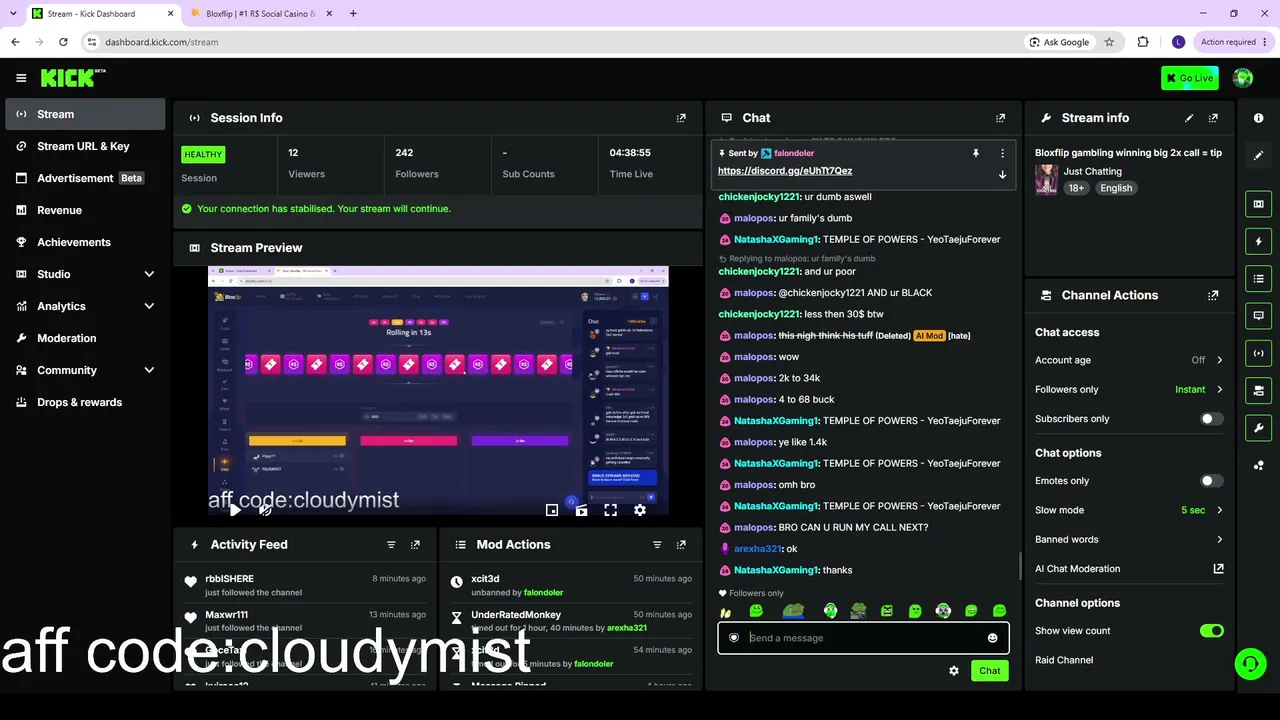Click the Ask Google button
Screen dimensions: 1280x720
tap(1059, 42)
